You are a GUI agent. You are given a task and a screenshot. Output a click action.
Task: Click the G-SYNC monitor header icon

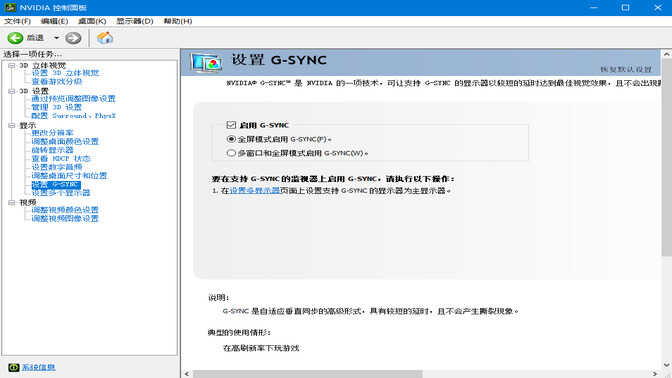click(x=207, y=63)
